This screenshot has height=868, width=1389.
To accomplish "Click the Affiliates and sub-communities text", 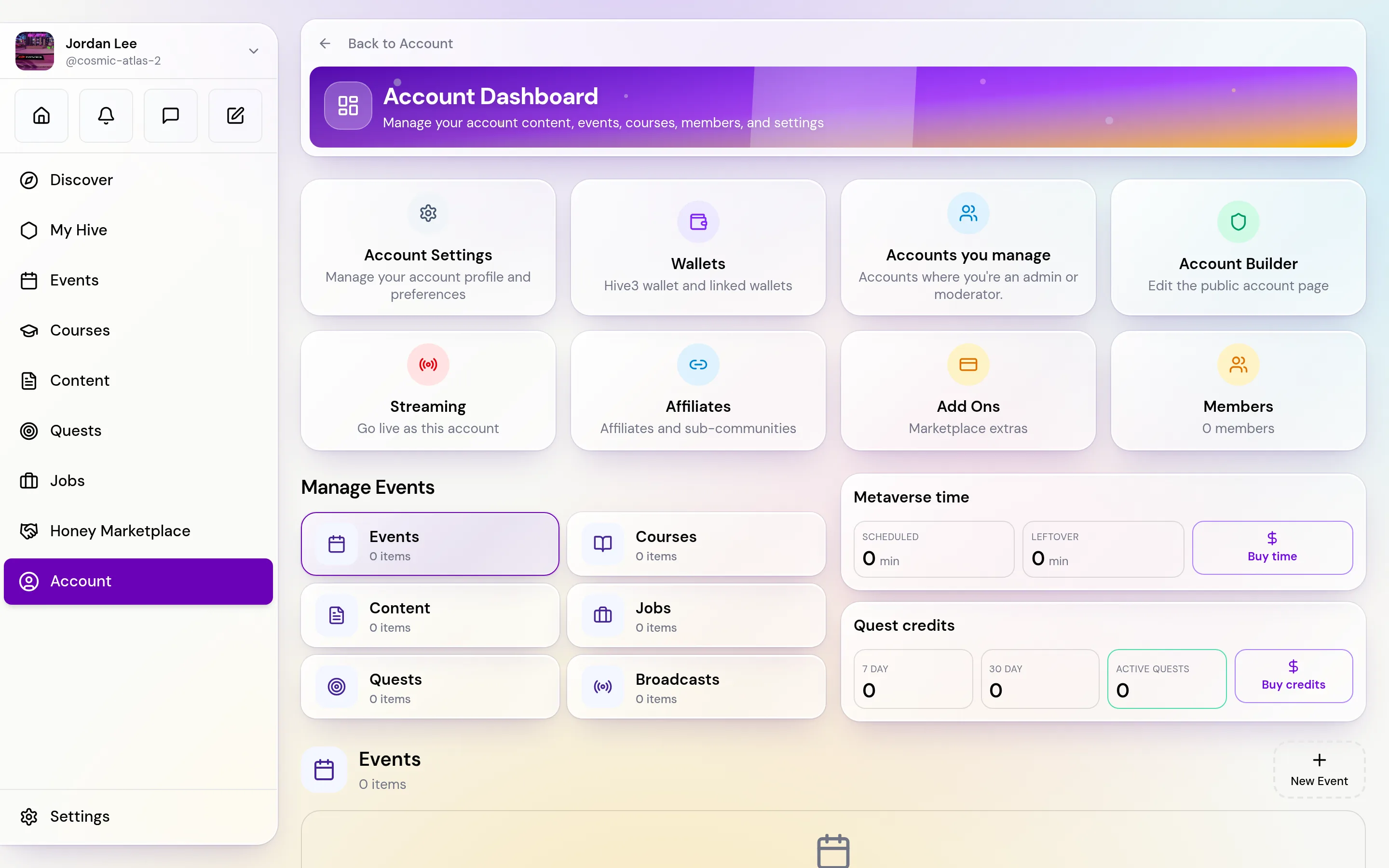I will (x=698, y=429).
